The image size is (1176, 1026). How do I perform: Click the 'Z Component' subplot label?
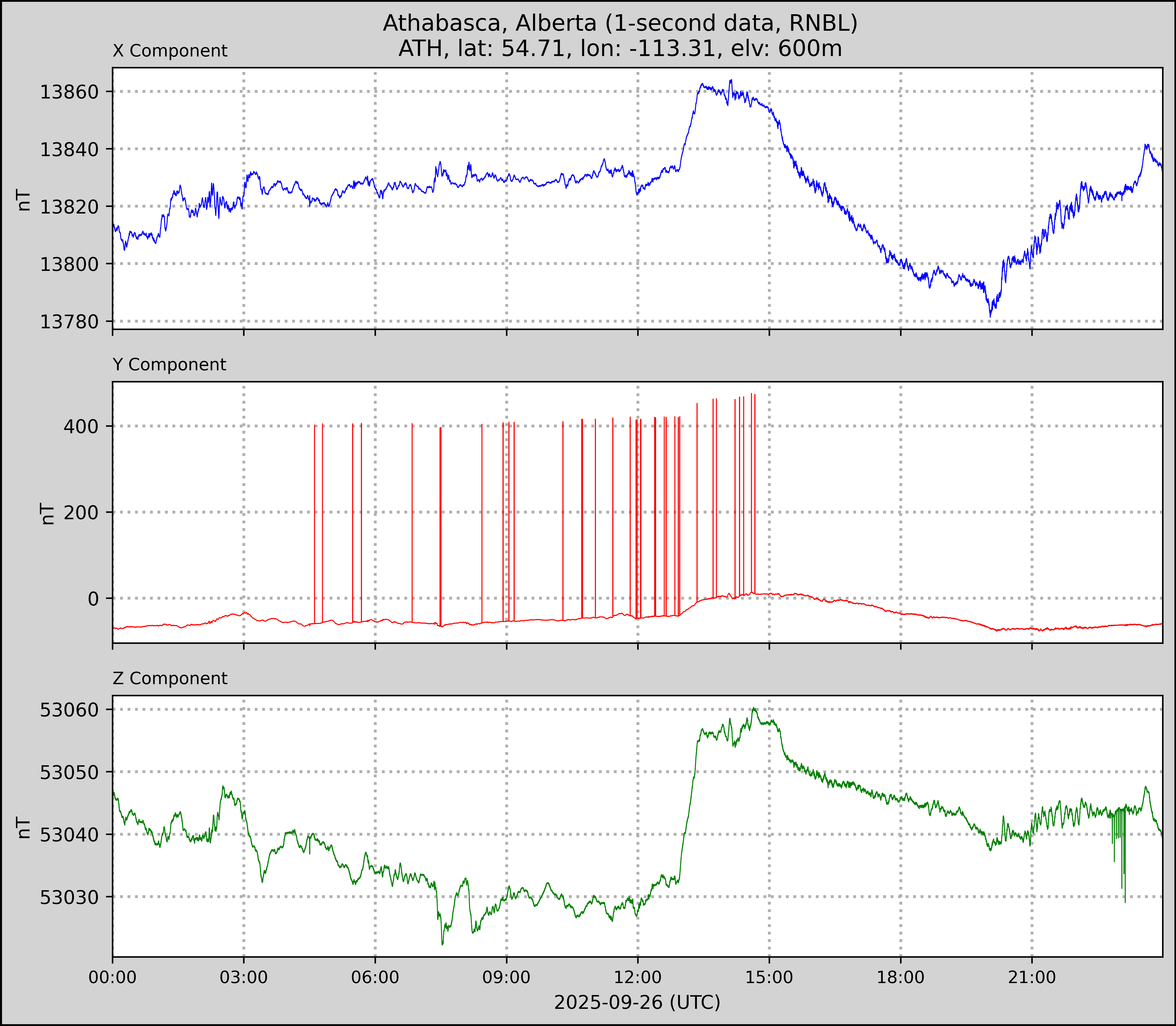(170, 679)
